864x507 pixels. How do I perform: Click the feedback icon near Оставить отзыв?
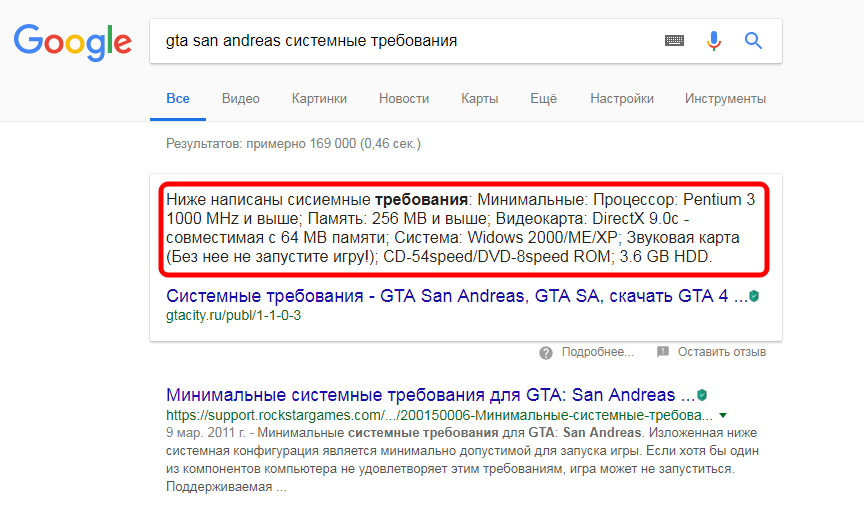tap(663, 352)
